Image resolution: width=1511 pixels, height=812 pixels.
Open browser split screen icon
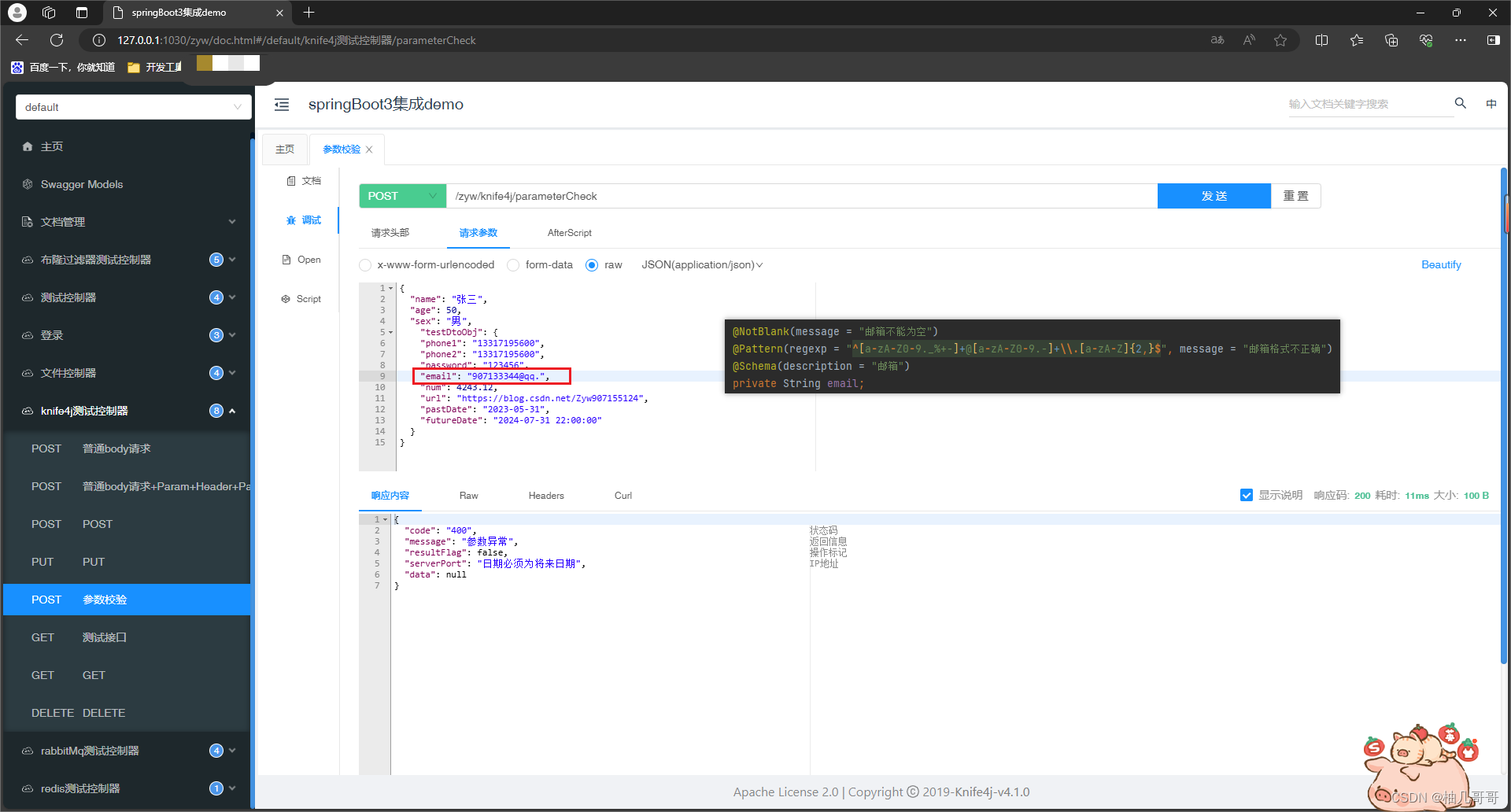coord(1321,40)
